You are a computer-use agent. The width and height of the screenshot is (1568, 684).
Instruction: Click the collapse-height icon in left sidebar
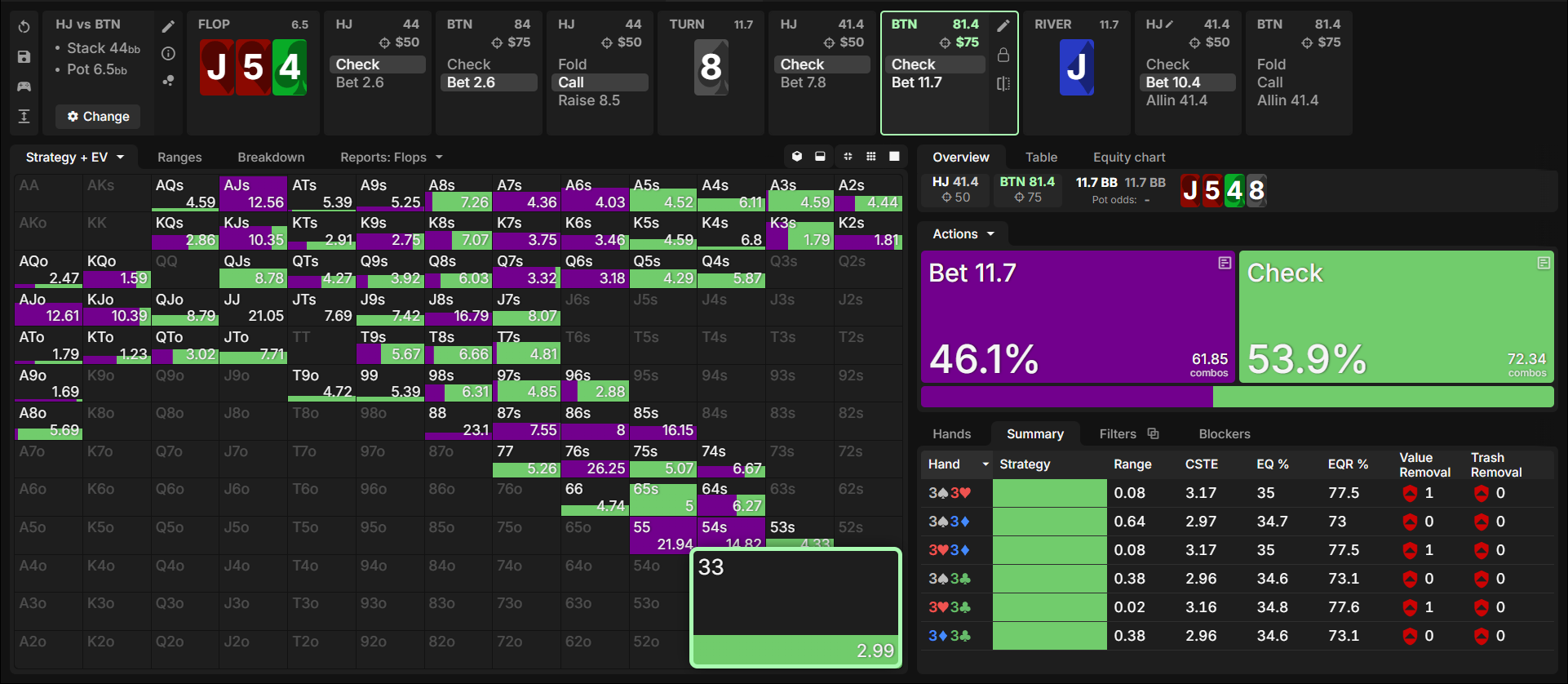point(24,116)
